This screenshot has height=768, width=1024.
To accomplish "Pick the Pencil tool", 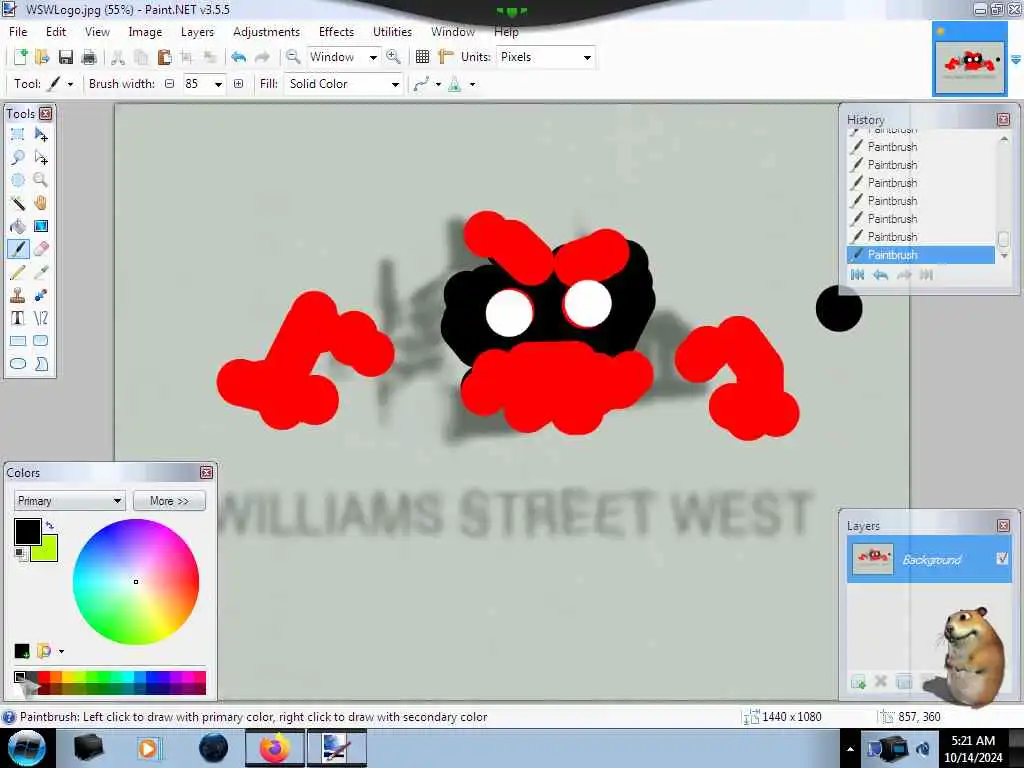I will (x=18, y=272).
